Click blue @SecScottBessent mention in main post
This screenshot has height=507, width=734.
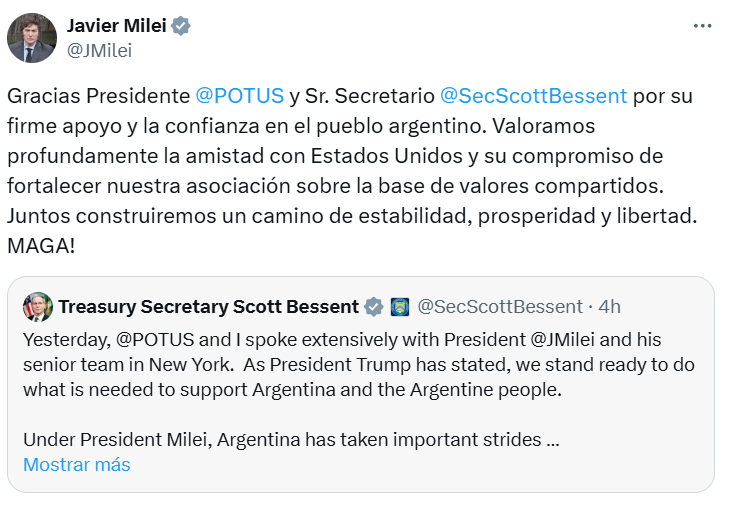(533, 96)
